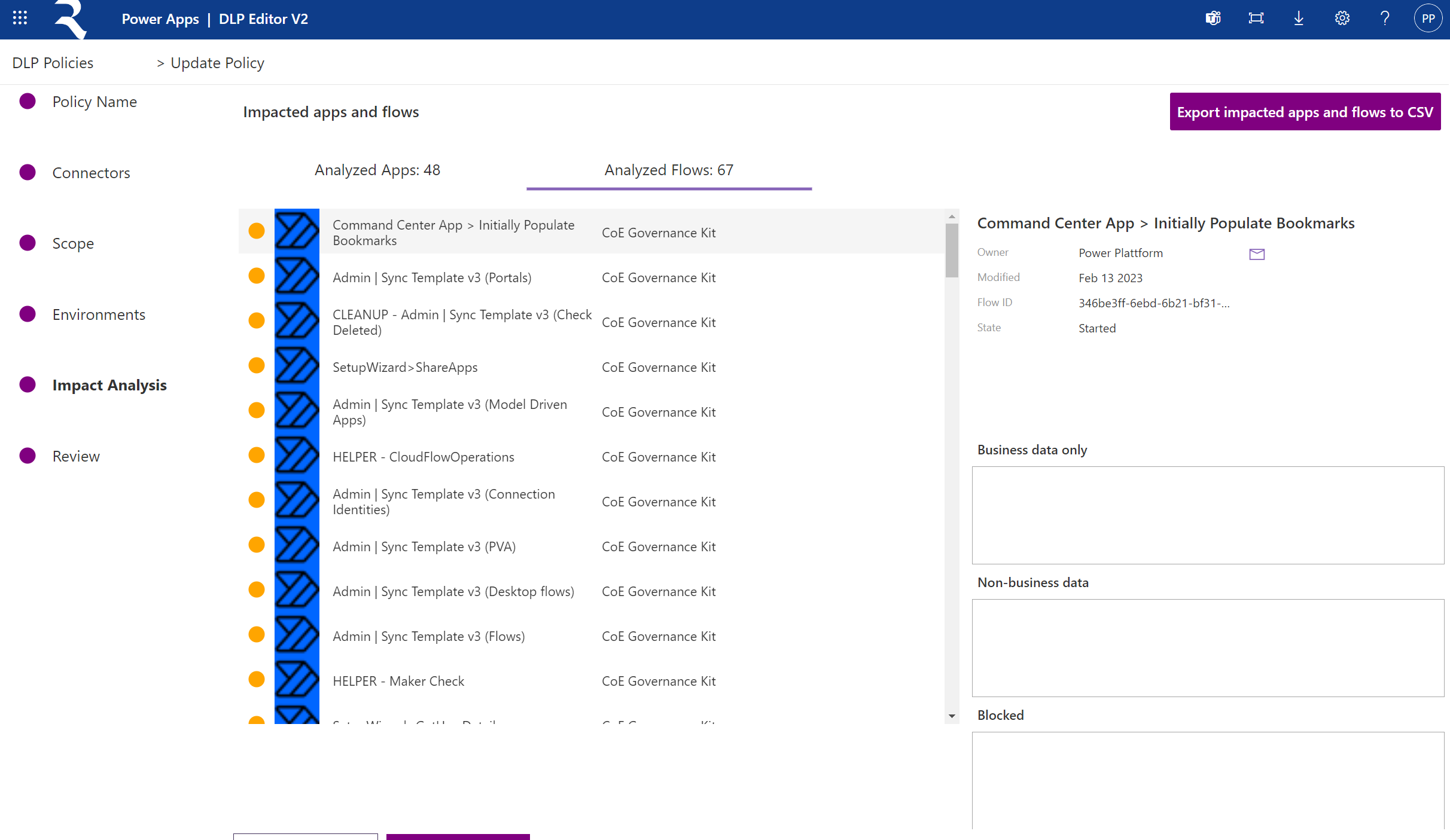The height and width of the screenshot is (840, 1450).
Task: Open the Non-business data field
Action: 1208,647
